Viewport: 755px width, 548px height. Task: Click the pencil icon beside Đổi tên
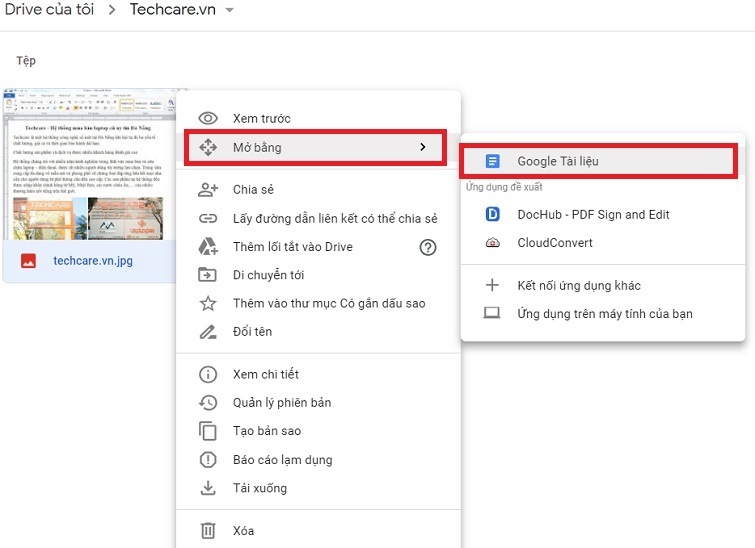coord(208,332)
